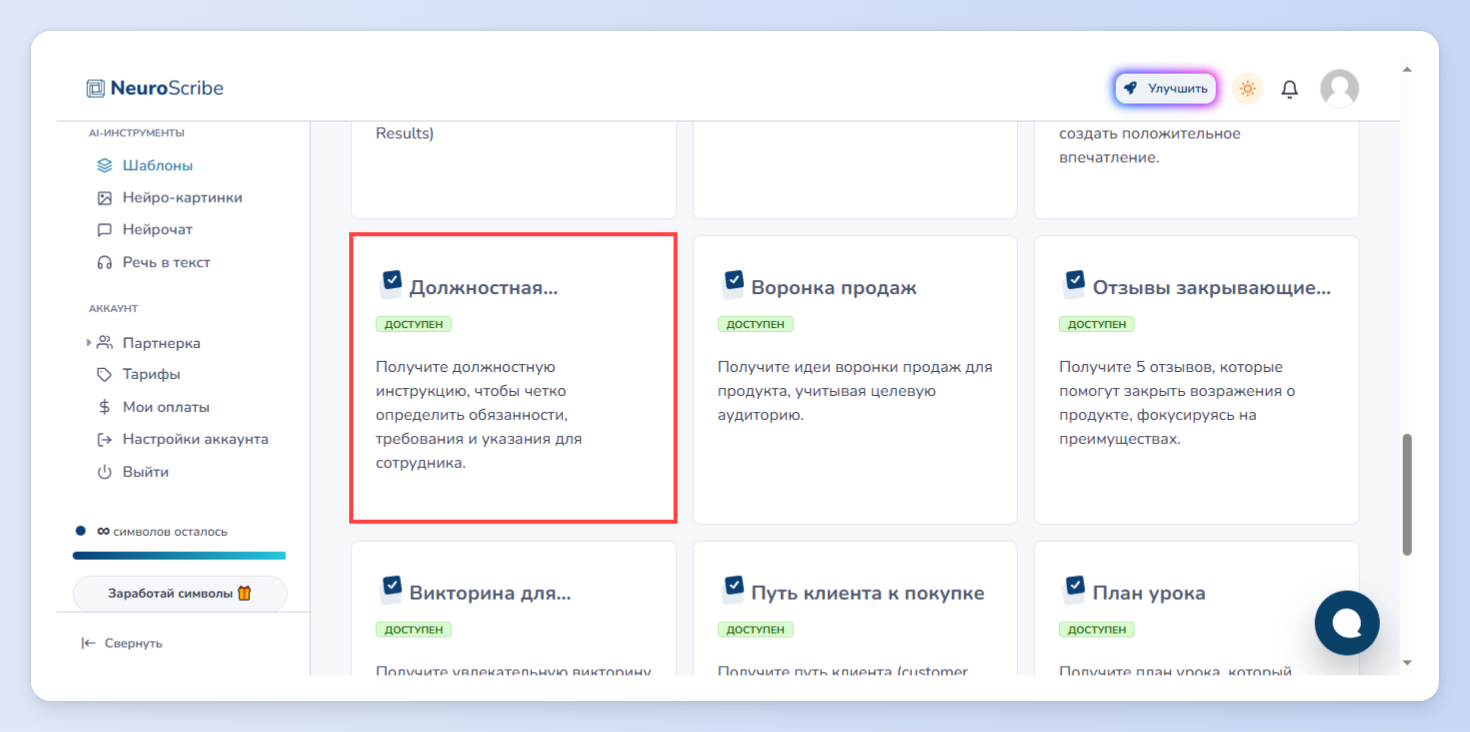Click Должностная инструкция description text
Screen dimensions: 1470x732
tap(477, 415)
